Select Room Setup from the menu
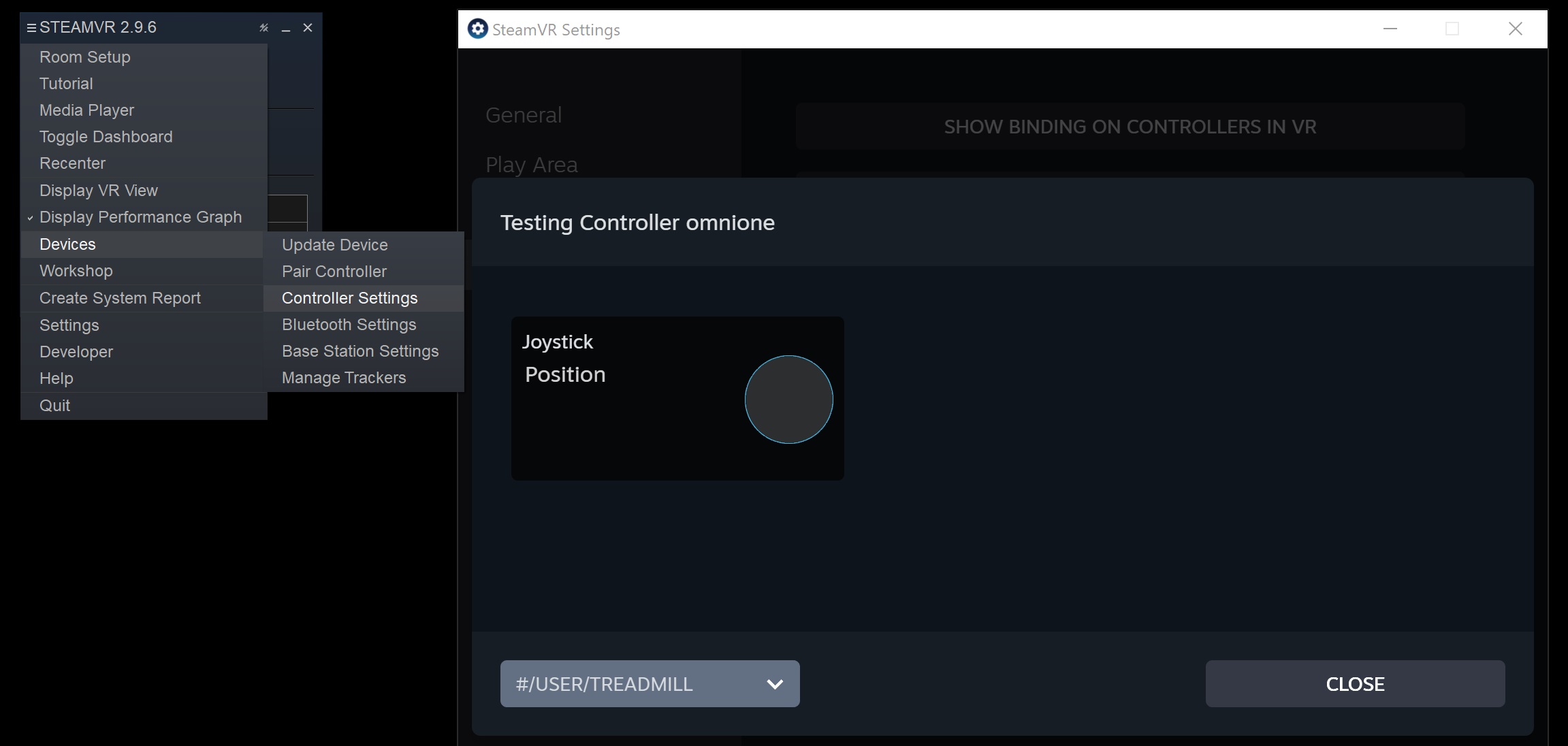Image resolution: width=1568 pixels, height=746 pixels. pyautogui.click(x=144, y=57)
